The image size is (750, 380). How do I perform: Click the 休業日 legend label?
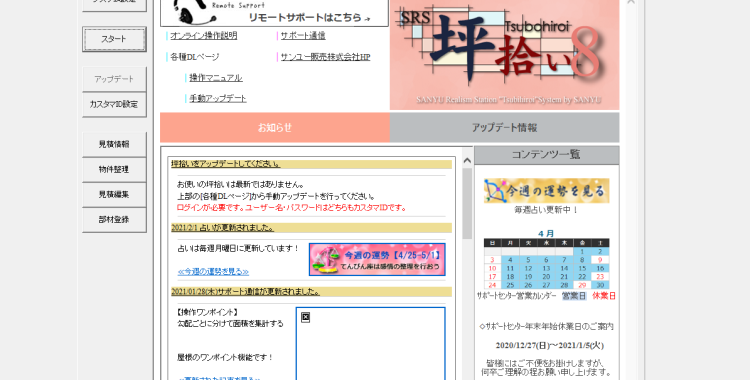604,296
